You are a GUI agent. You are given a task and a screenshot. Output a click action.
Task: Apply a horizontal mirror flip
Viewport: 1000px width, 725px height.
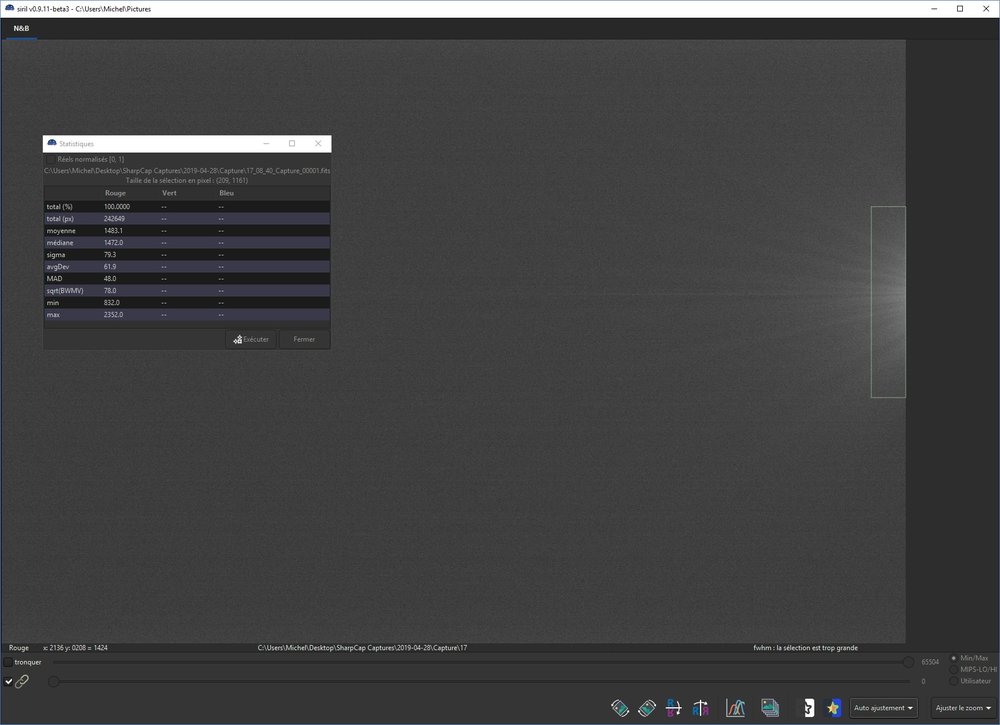pyautogui.click(x=674, y=708)
